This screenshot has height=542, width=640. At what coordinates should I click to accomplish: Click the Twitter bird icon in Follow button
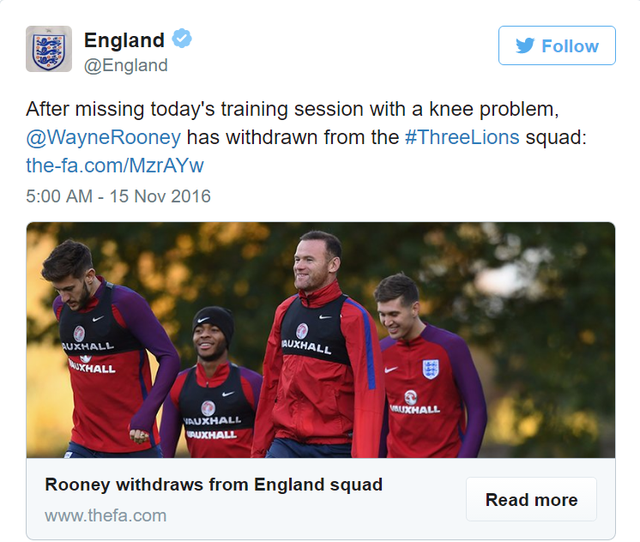pyautogui.click(x=525, y=46)
